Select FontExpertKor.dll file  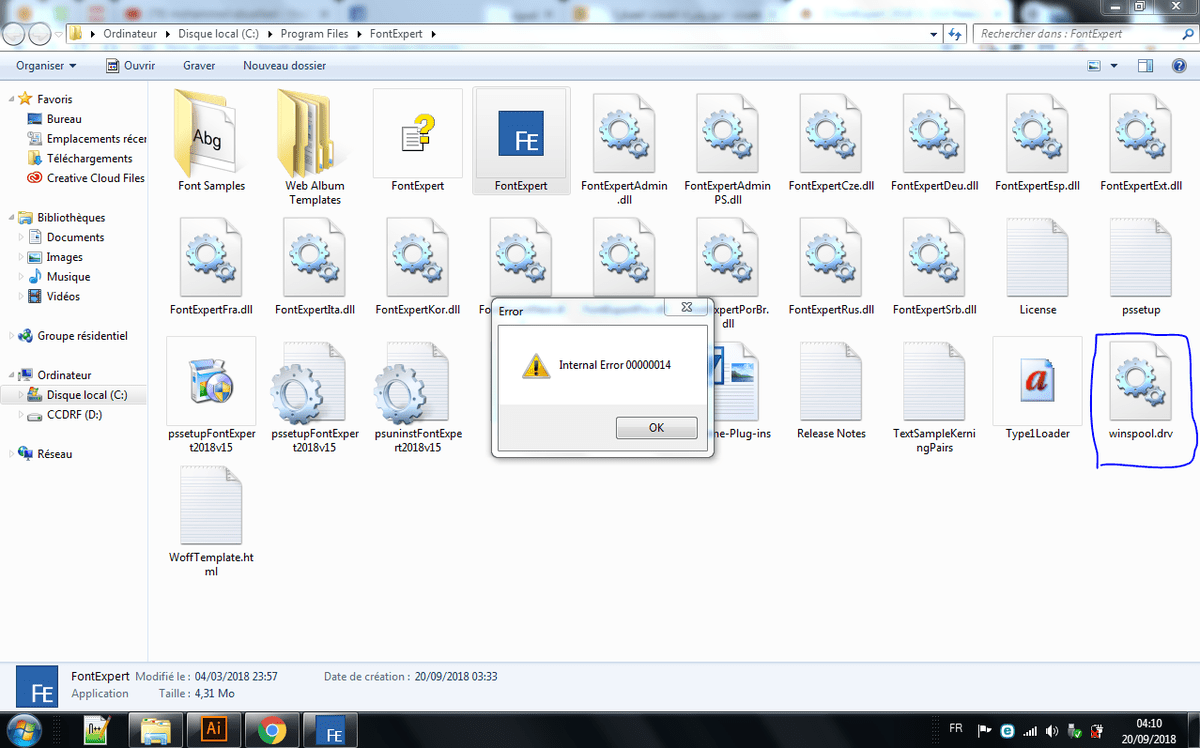pos(418,264)
